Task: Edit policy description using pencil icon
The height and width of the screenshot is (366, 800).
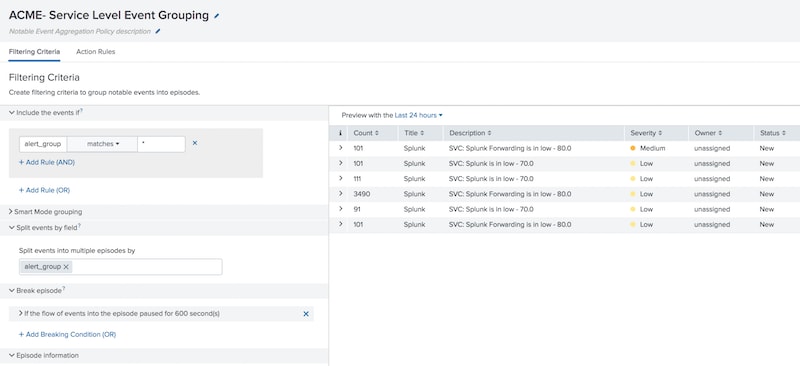Action: (158, 32)
